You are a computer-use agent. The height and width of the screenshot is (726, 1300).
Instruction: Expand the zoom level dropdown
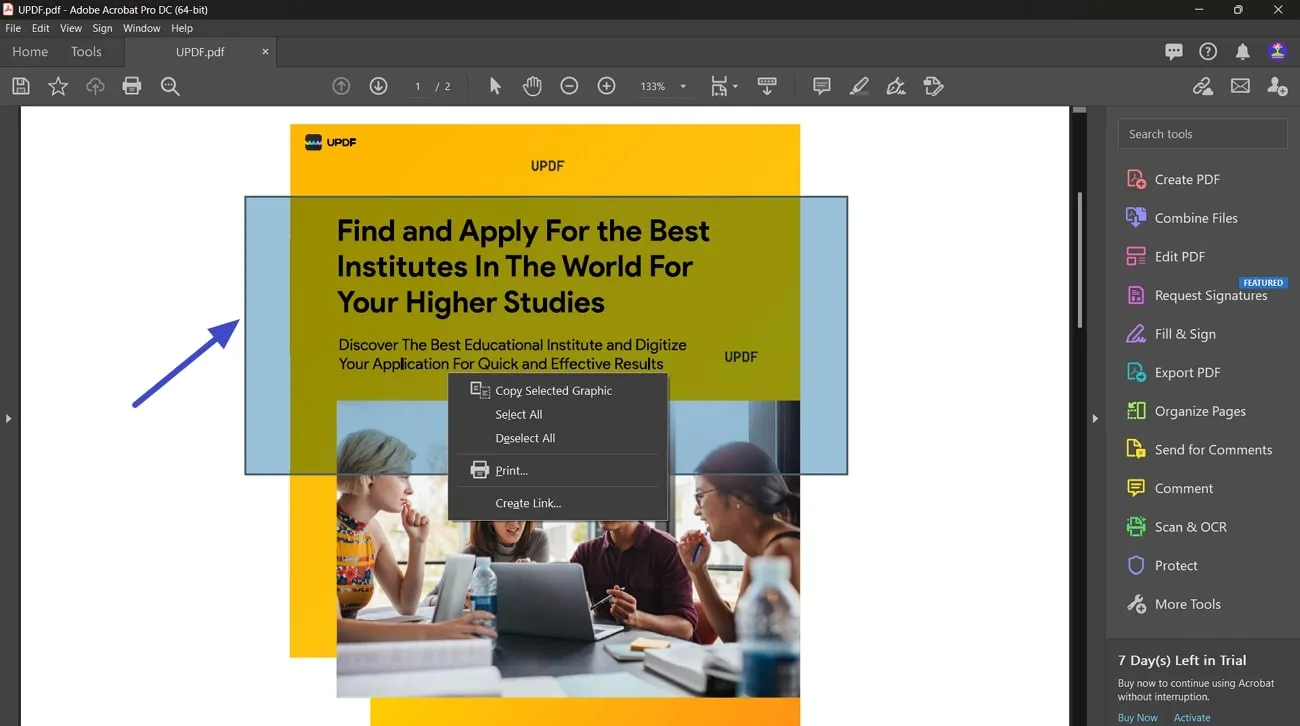click(x=683, y=86)
